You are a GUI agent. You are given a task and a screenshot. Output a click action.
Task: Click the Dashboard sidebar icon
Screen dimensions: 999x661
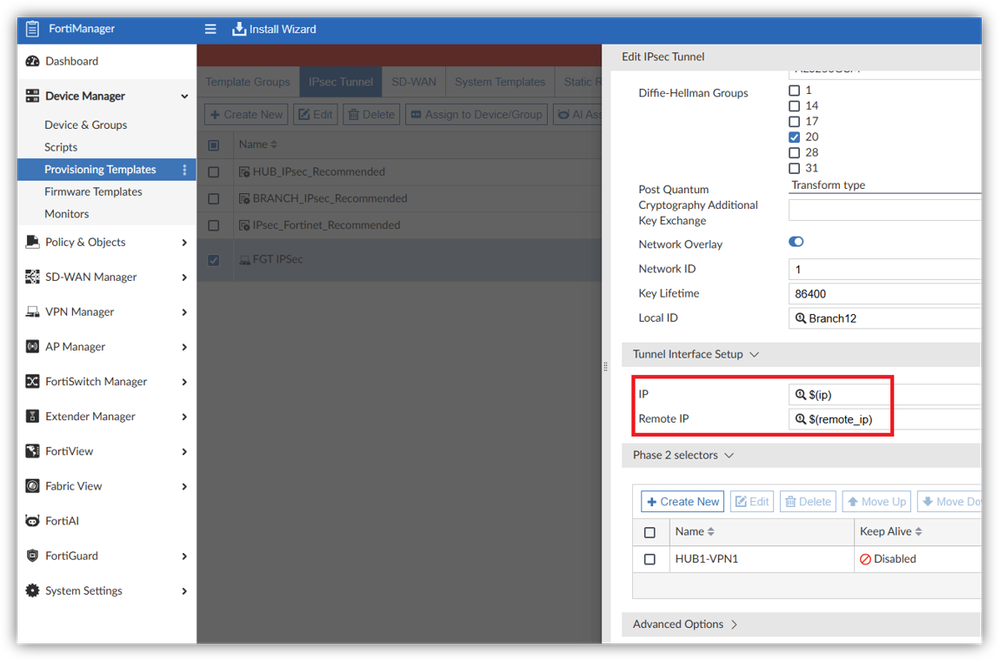coord(31,61)
